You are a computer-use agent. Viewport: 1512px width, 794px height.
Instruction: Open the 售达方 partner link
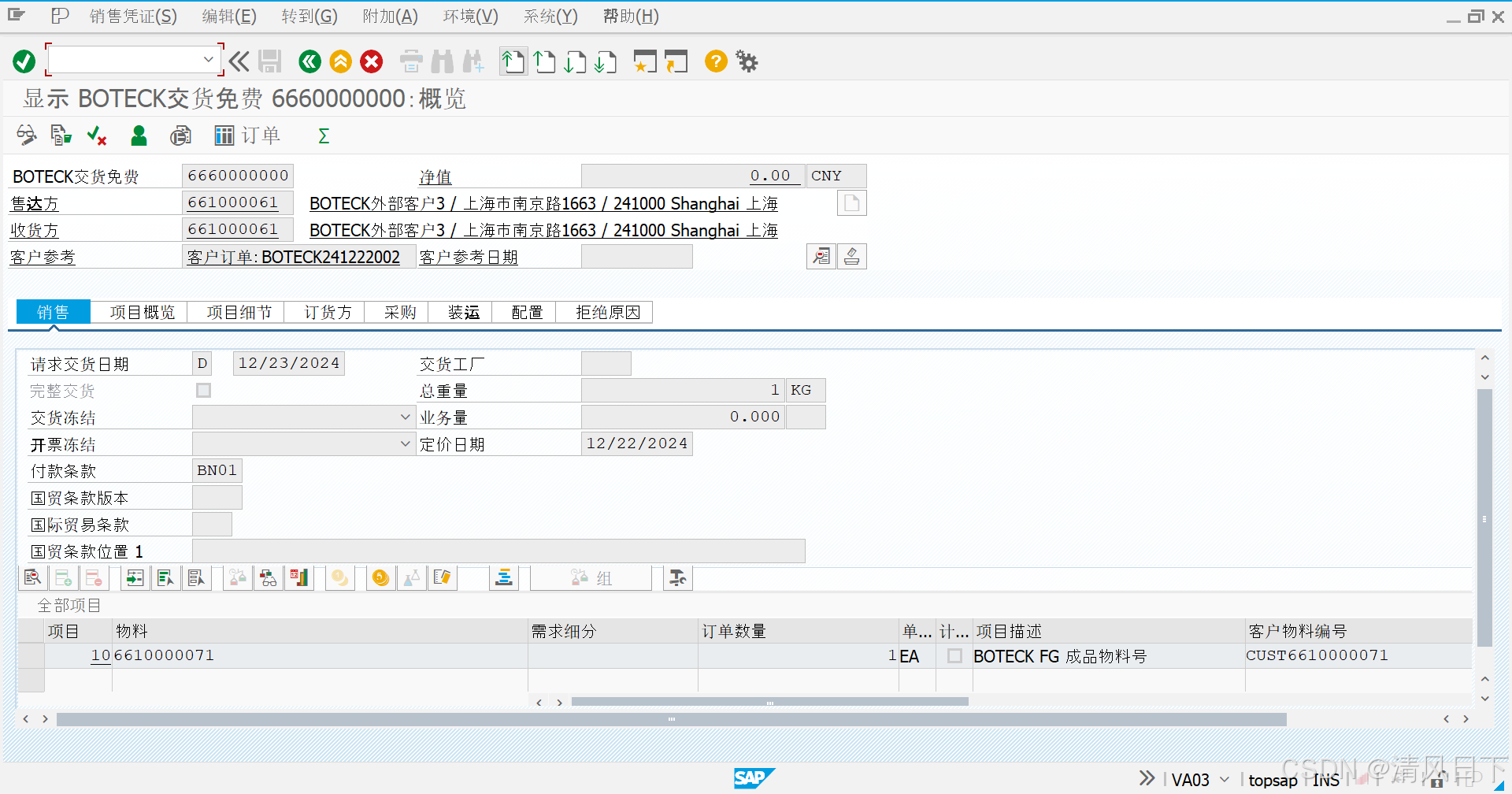35,203
